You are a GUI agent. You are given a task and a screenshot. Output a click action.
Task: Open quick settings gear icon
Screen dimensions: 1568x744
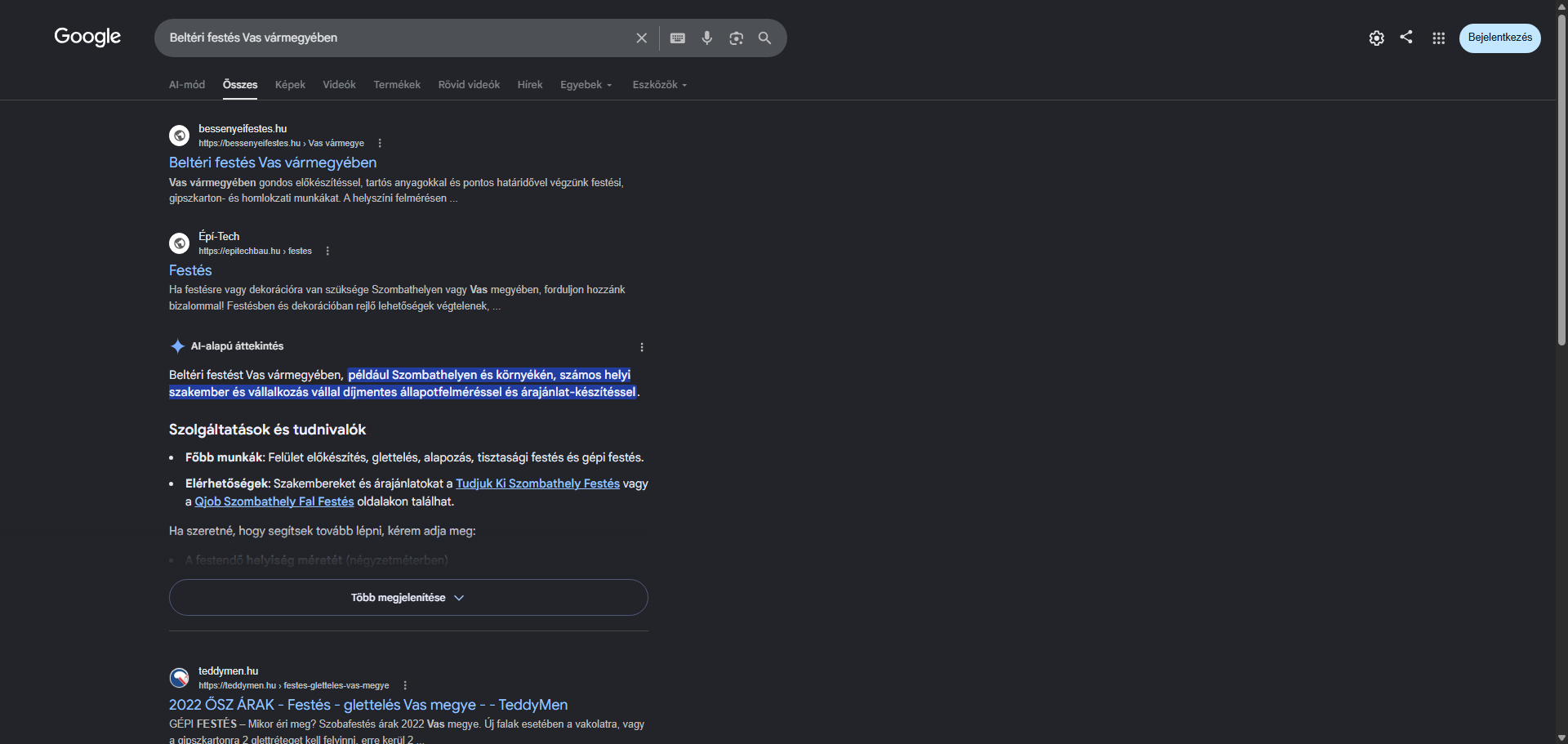pyautogui.click(x=1377, y=38)
